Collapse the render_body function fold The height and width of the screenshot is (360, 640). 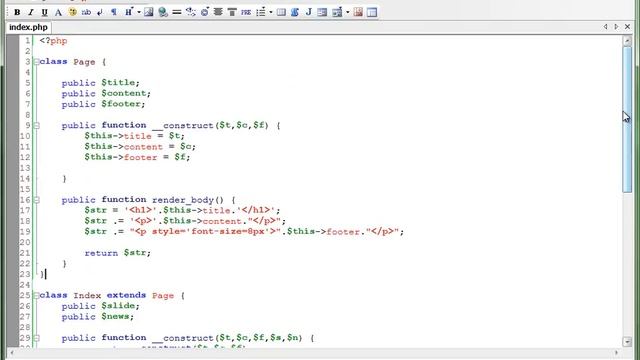pos(36,200)
